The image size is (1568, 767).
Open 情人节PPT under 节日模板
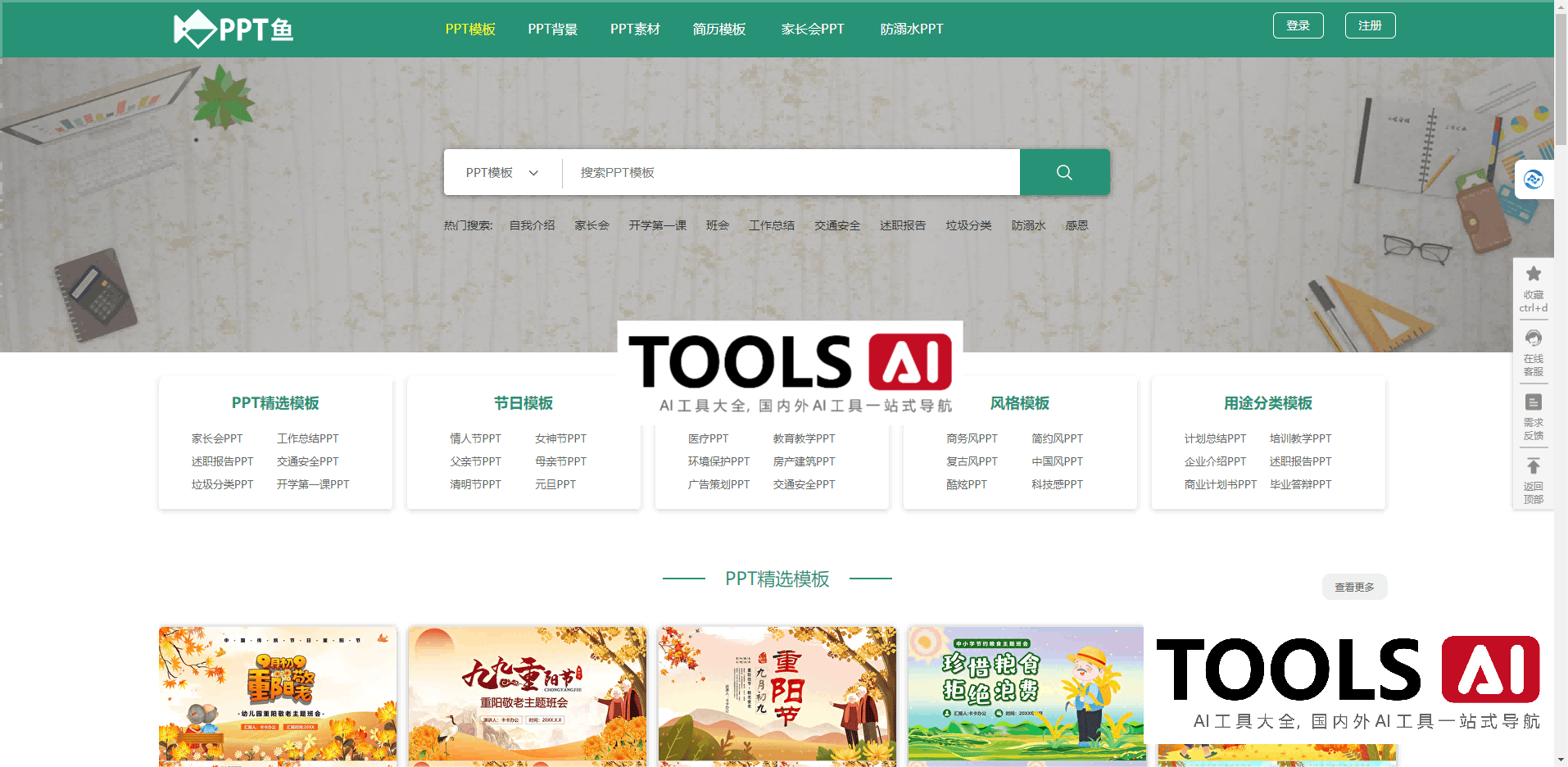click(475, 438)
